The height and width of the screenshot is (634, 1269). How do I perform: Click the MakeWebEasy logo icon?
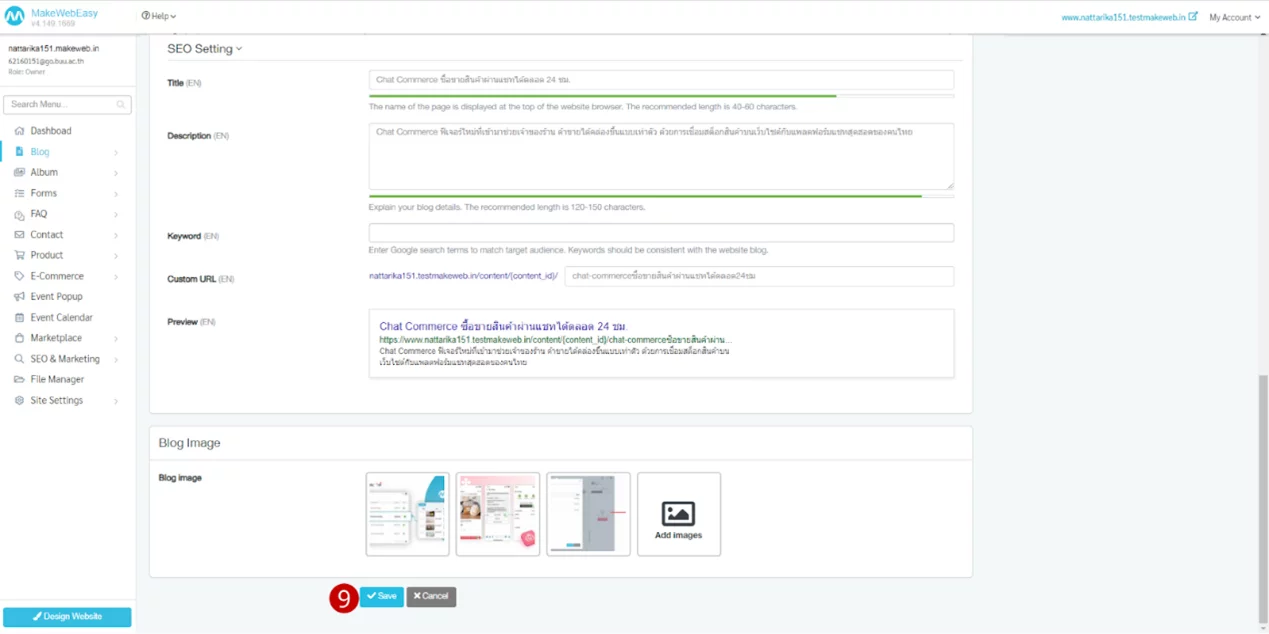pos(15,17)
